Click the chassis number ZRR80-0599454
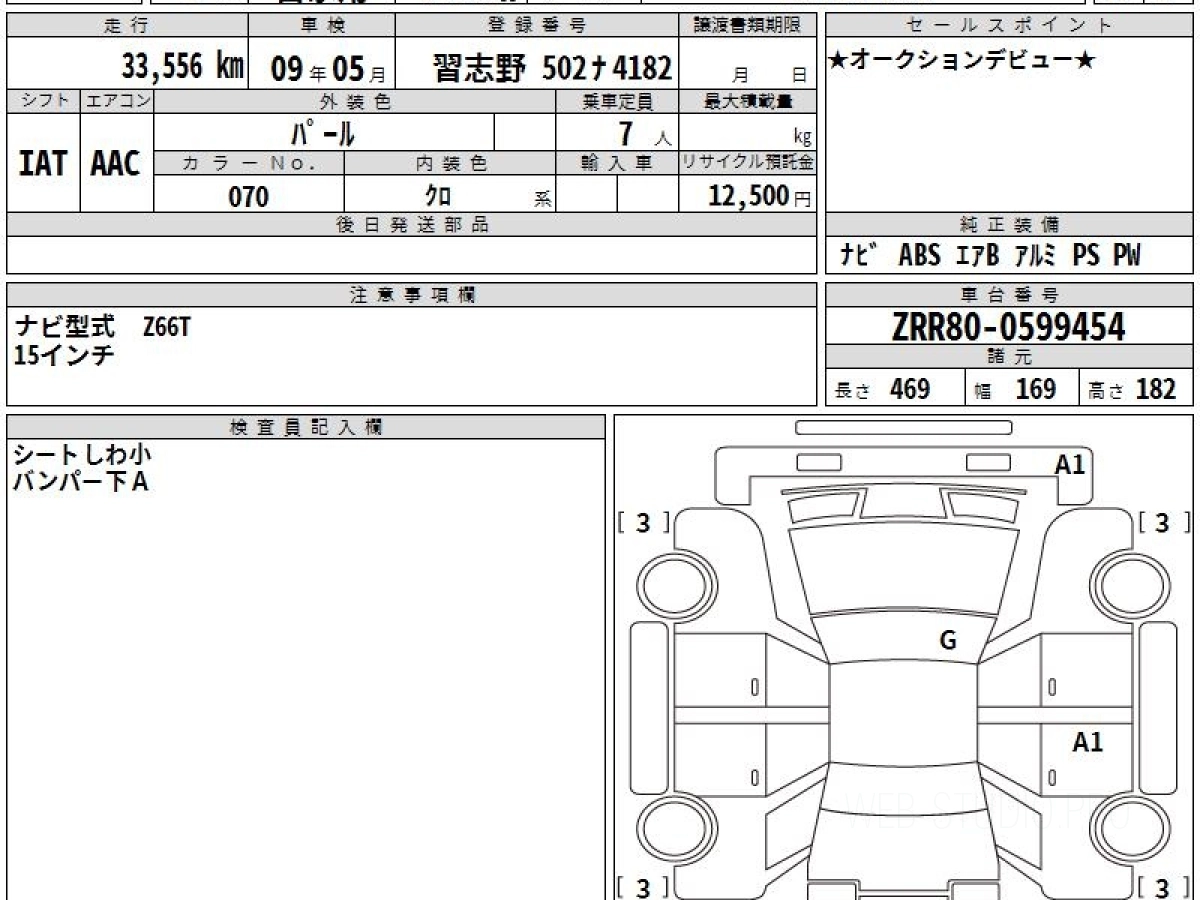Image resolution: width=1200 pixels, height=900 pixels. click(1008, 327)
